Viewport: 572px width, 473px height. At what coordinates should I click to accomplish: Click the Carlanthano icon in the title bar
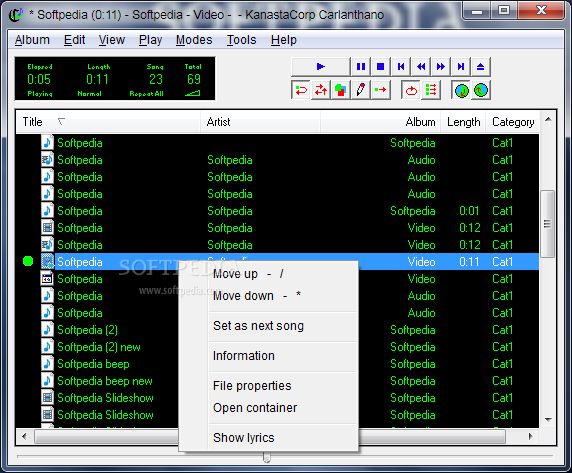point(15,15)
